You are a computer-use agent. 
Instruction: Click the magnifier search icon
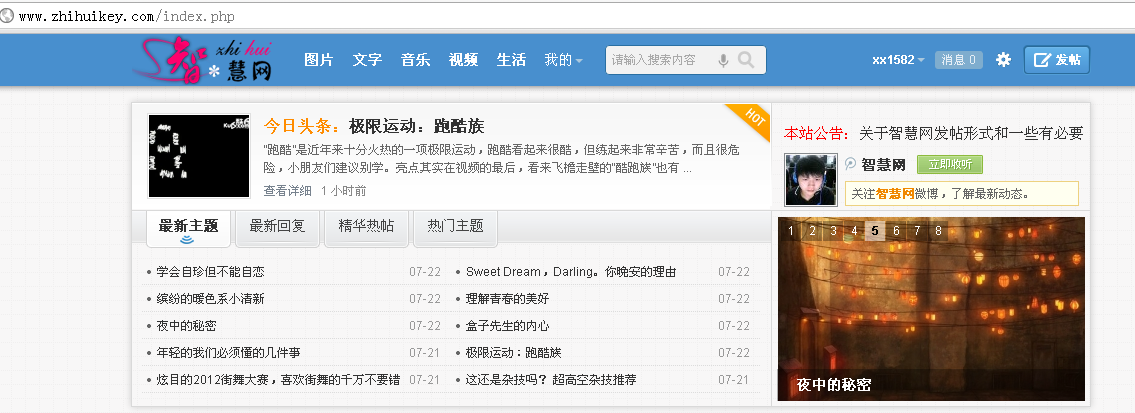[x=746, y=59]
